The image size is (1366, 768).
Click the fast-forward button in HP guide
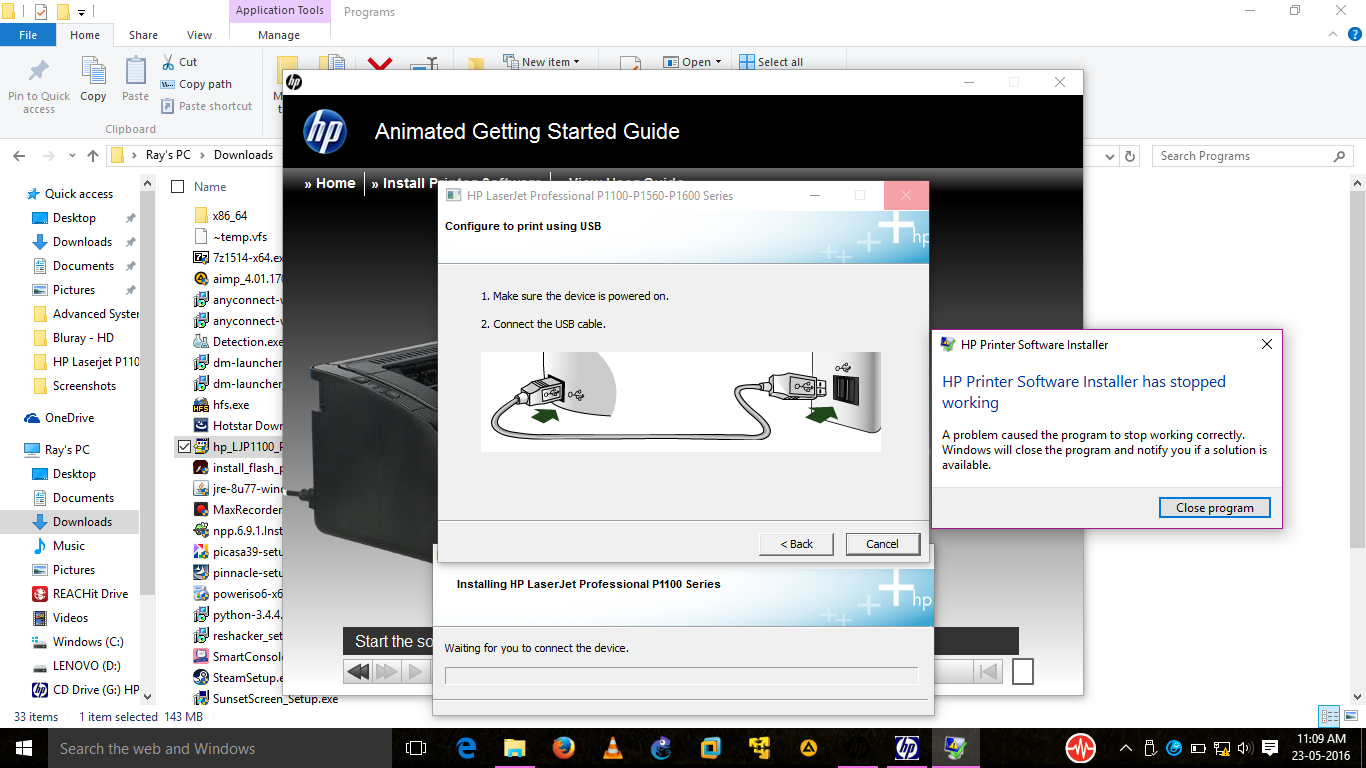pyautogui.click(x=387, y=671)
